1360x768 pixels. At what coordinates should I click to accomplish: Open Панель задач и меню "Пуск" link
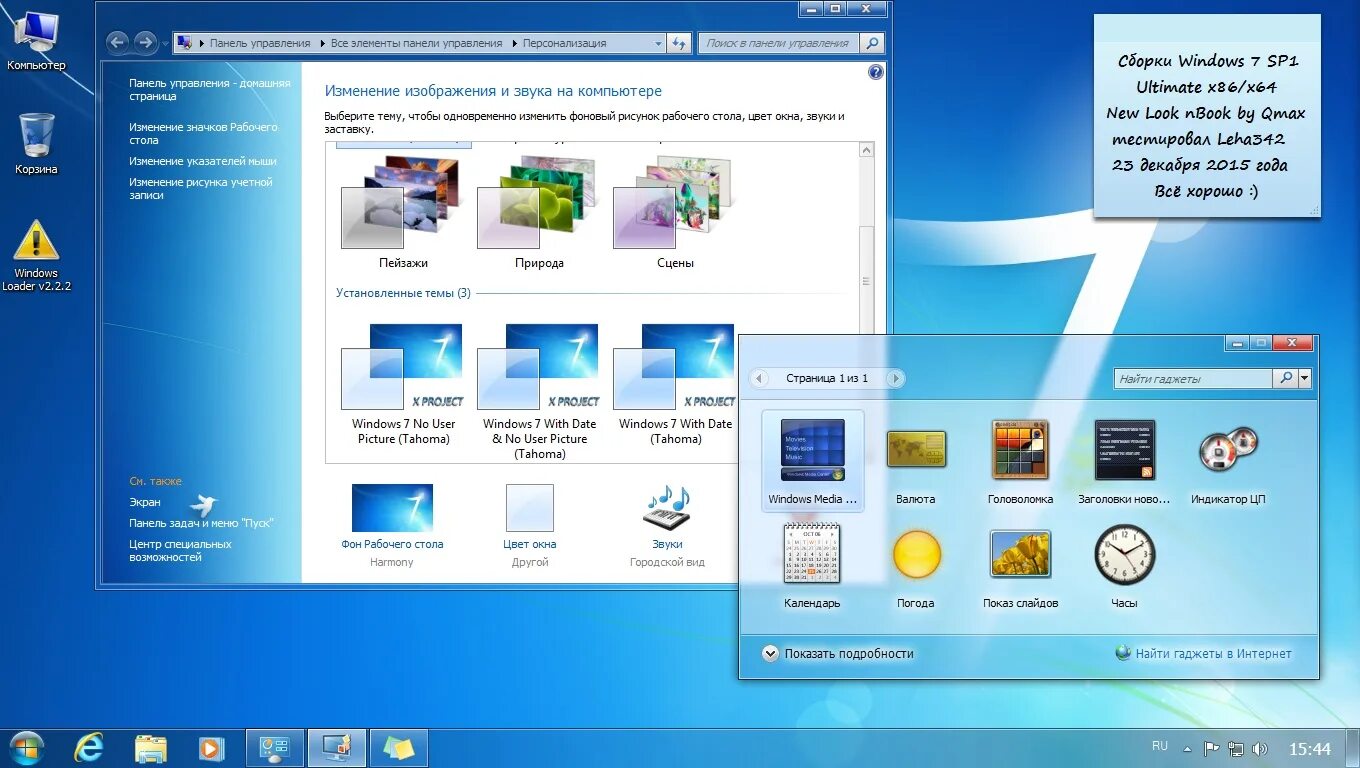(x=201, y=523)
